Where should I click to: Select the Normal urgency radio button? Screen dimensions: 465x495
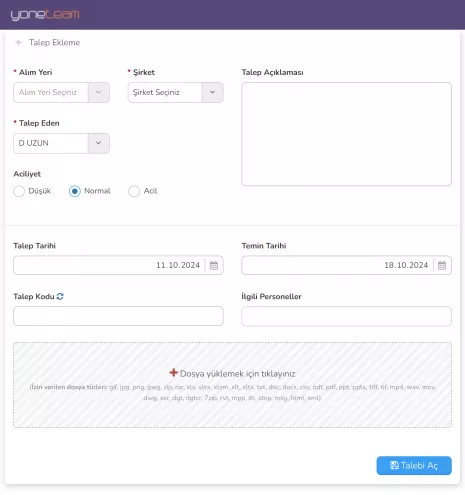(x=75, y=191)
